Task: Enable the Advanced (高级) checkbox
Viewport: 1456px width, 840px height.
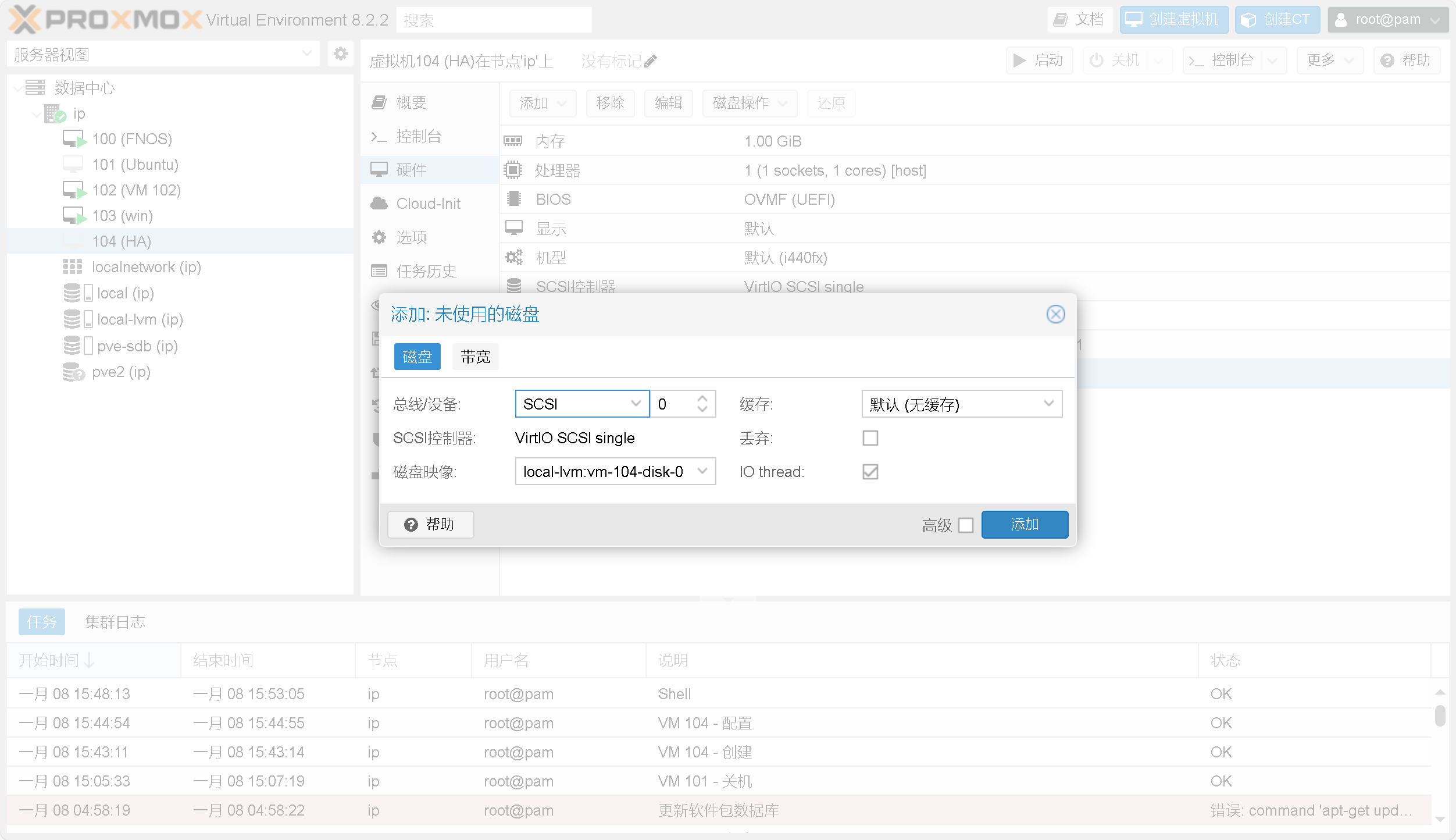Action: 966,525
